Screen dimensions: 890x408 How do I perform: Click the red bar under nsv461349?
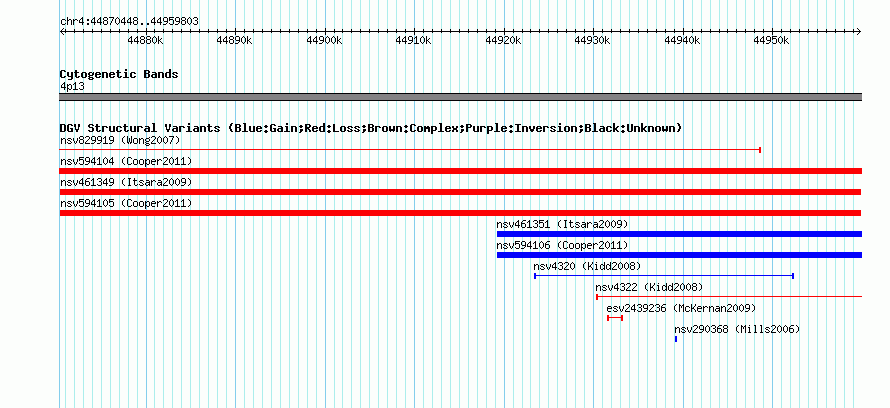pyautogui.click(x=460, y=192)
